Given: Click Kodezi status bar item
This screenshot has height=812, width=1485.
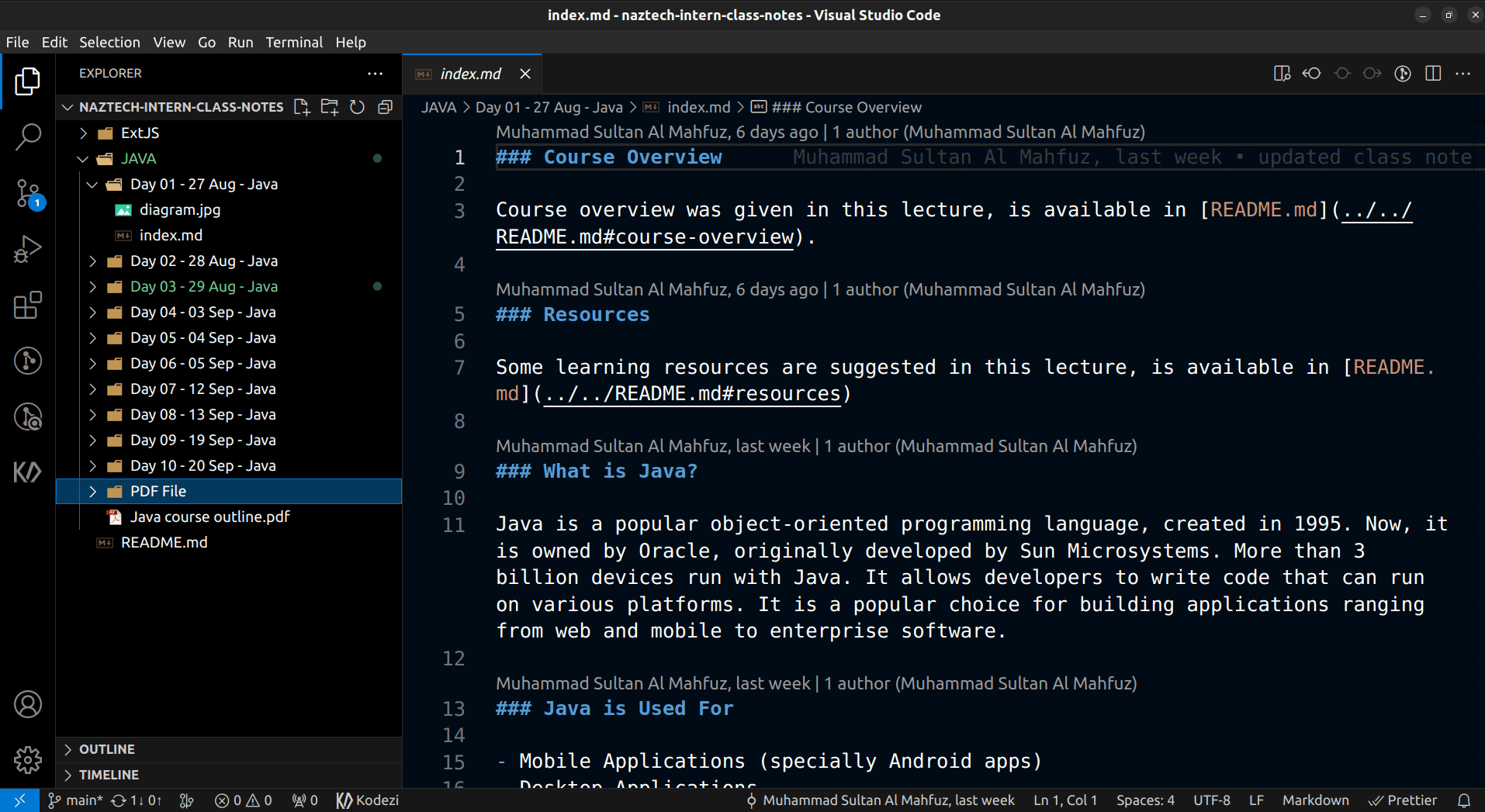Looking at the screenshot, I should pos(367,800).
